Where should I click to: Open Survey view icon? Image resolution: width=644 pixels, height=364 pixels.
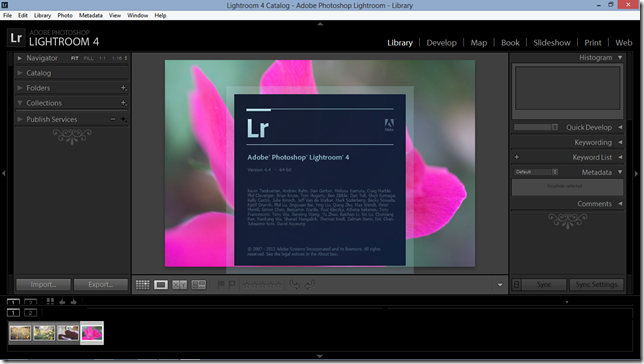coord(199,284)
